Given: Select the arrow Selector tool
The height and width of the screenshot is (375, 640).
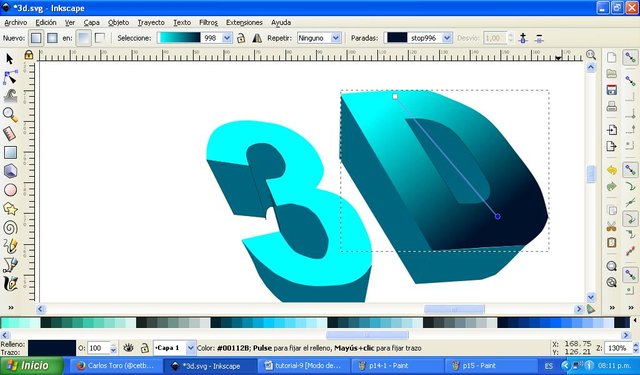Looking at the screenshot, I should pos(10,59).
